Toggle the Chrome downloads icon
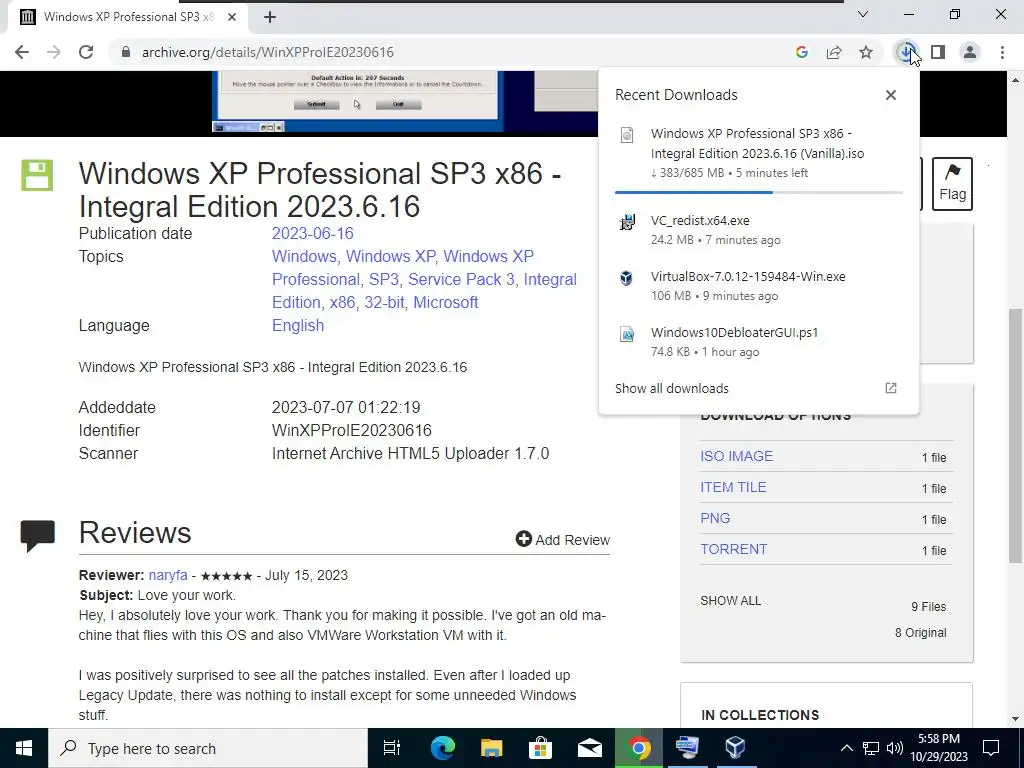This screenshot has height=768, width=1024. coord(906,52)
